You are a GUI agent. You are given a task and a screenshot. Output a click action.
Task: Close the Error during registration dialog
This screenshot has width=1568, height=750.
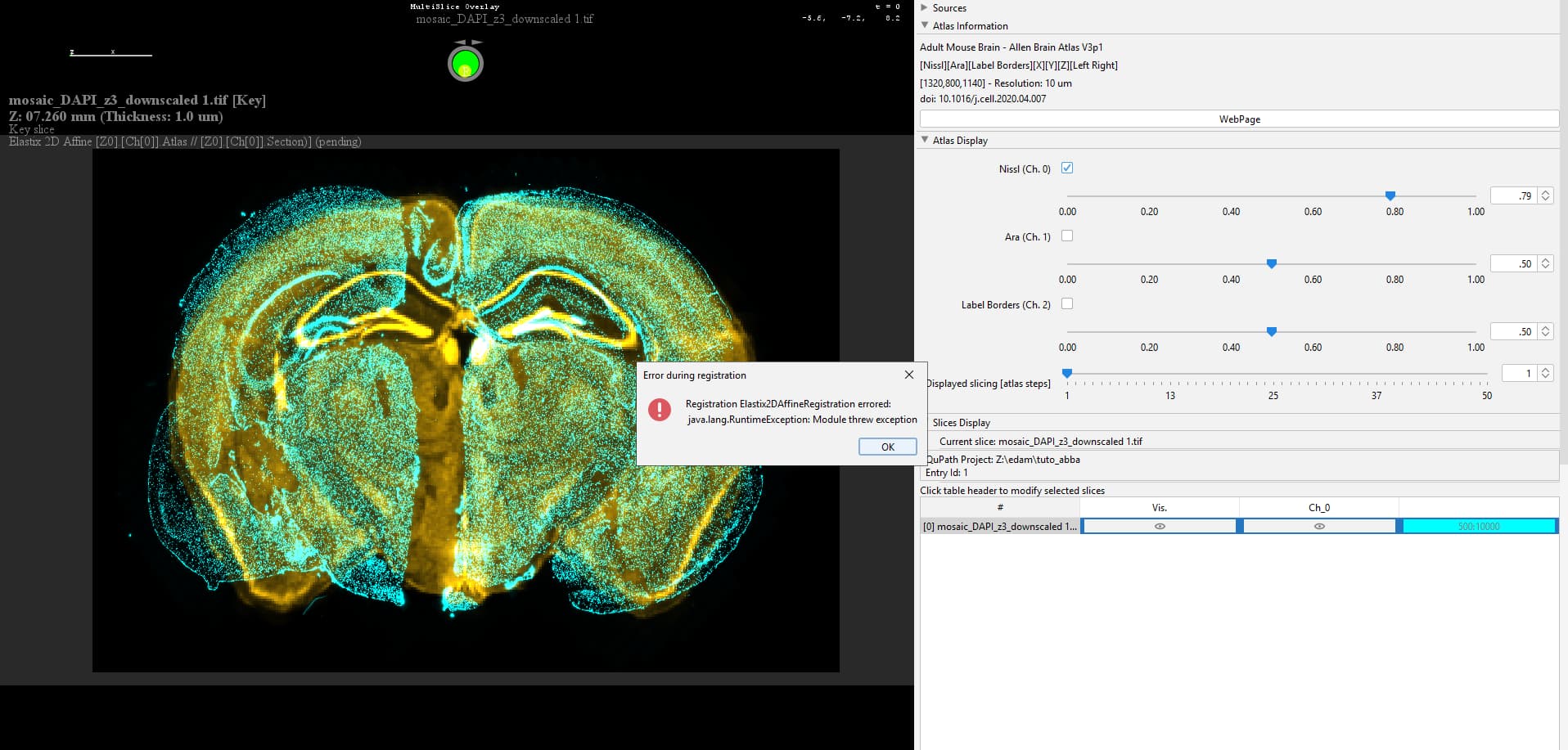point(908,375)
